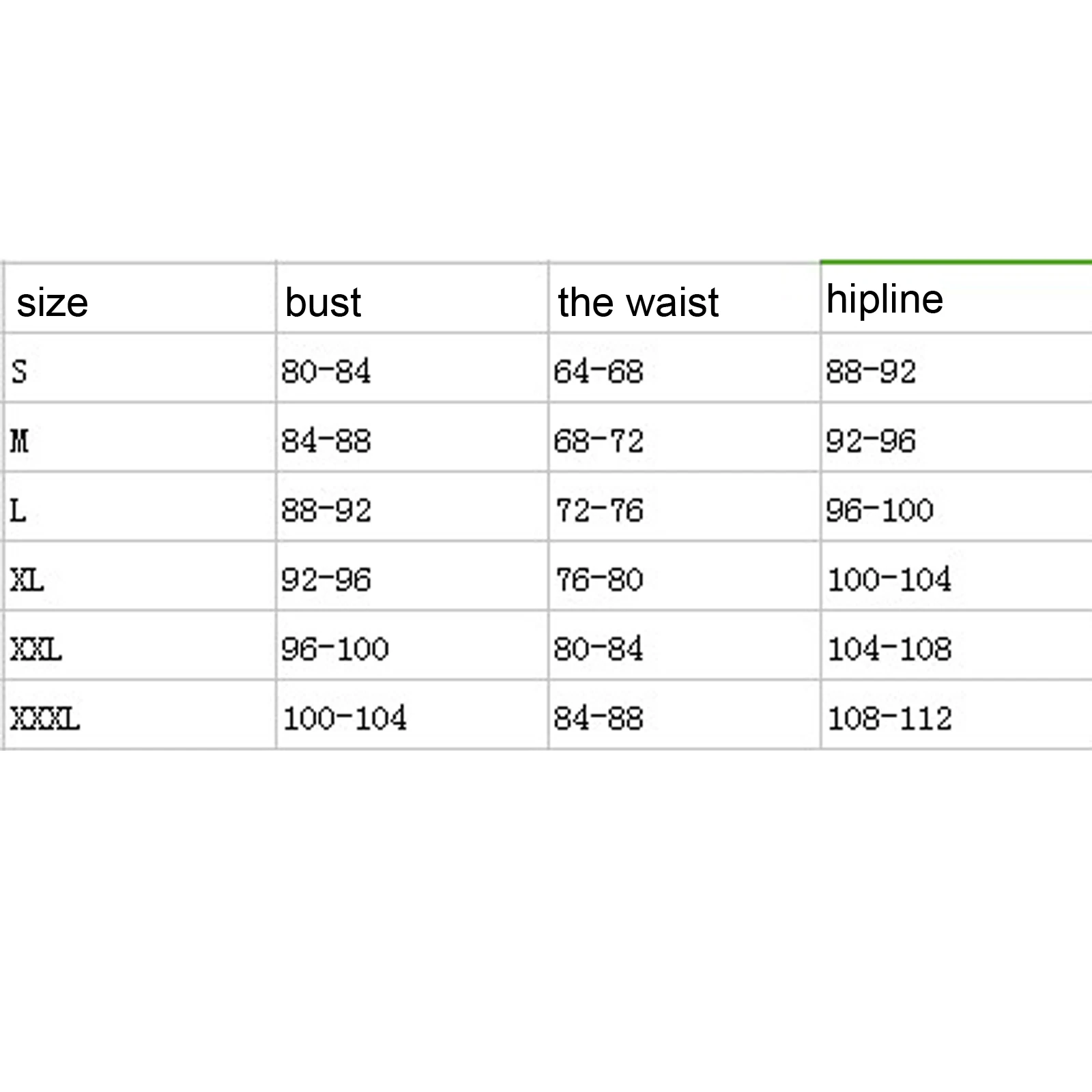Screen dimensions: 1092x1092
Task: Select the M size row label
Action: [x=20, y=441]
